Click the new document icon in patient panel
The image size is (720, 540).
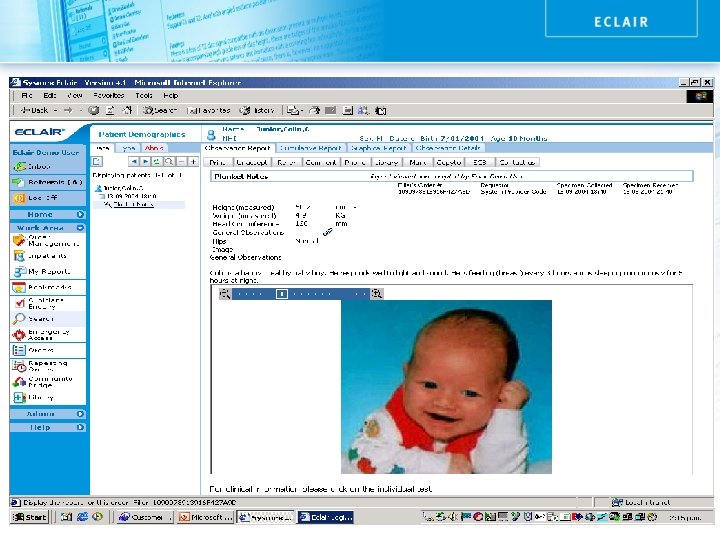97,162
